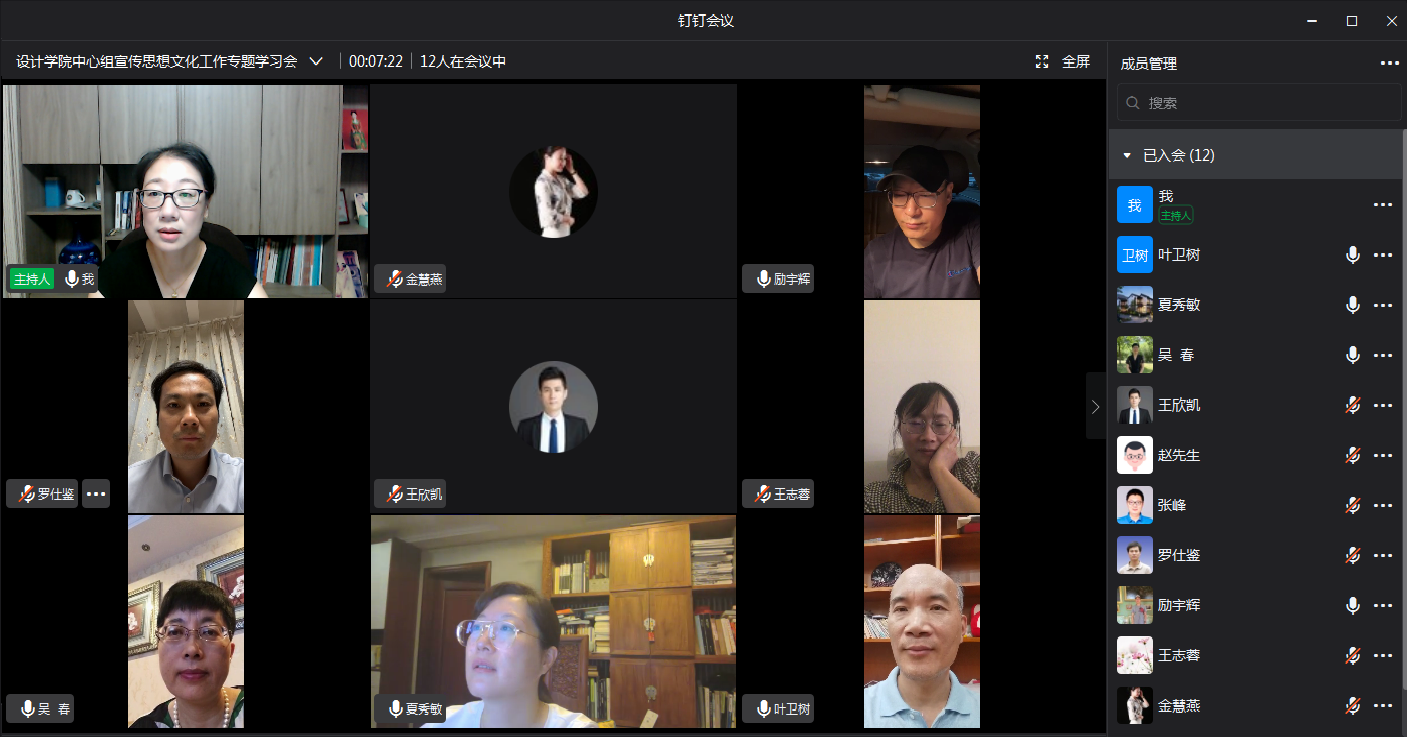The image size is (1407, 737).
Task: Click the search magnifier icon in member panel
Action: click(x=1133, y=103)
